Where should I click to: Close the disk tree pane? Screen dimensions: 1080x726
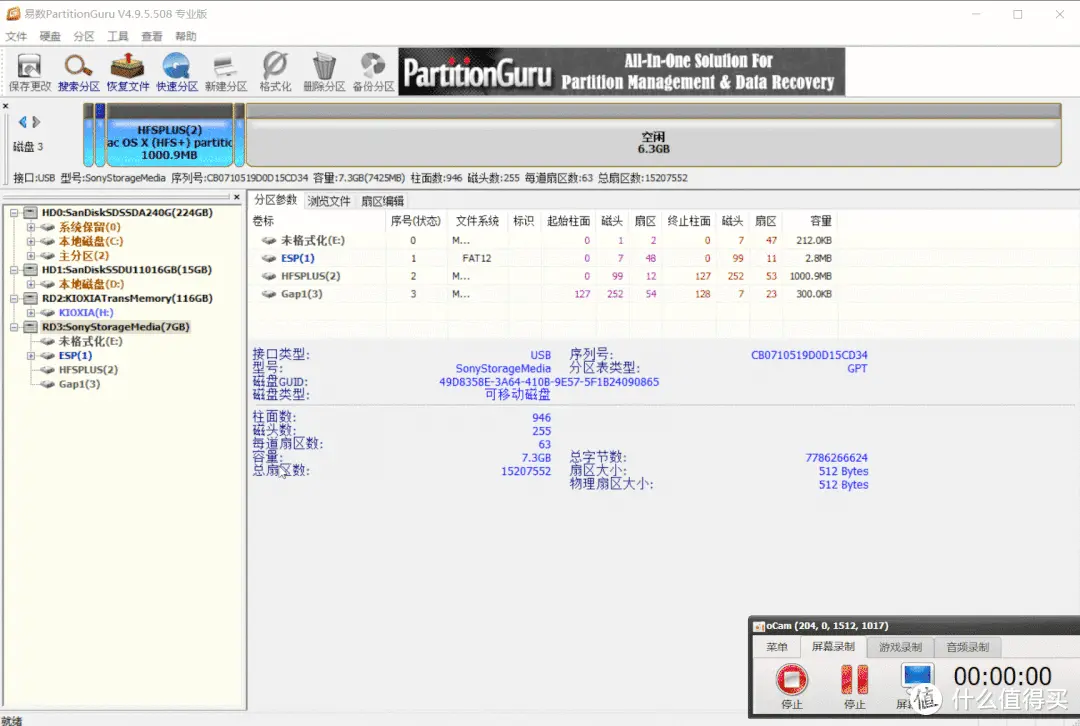tap(237, 197)
